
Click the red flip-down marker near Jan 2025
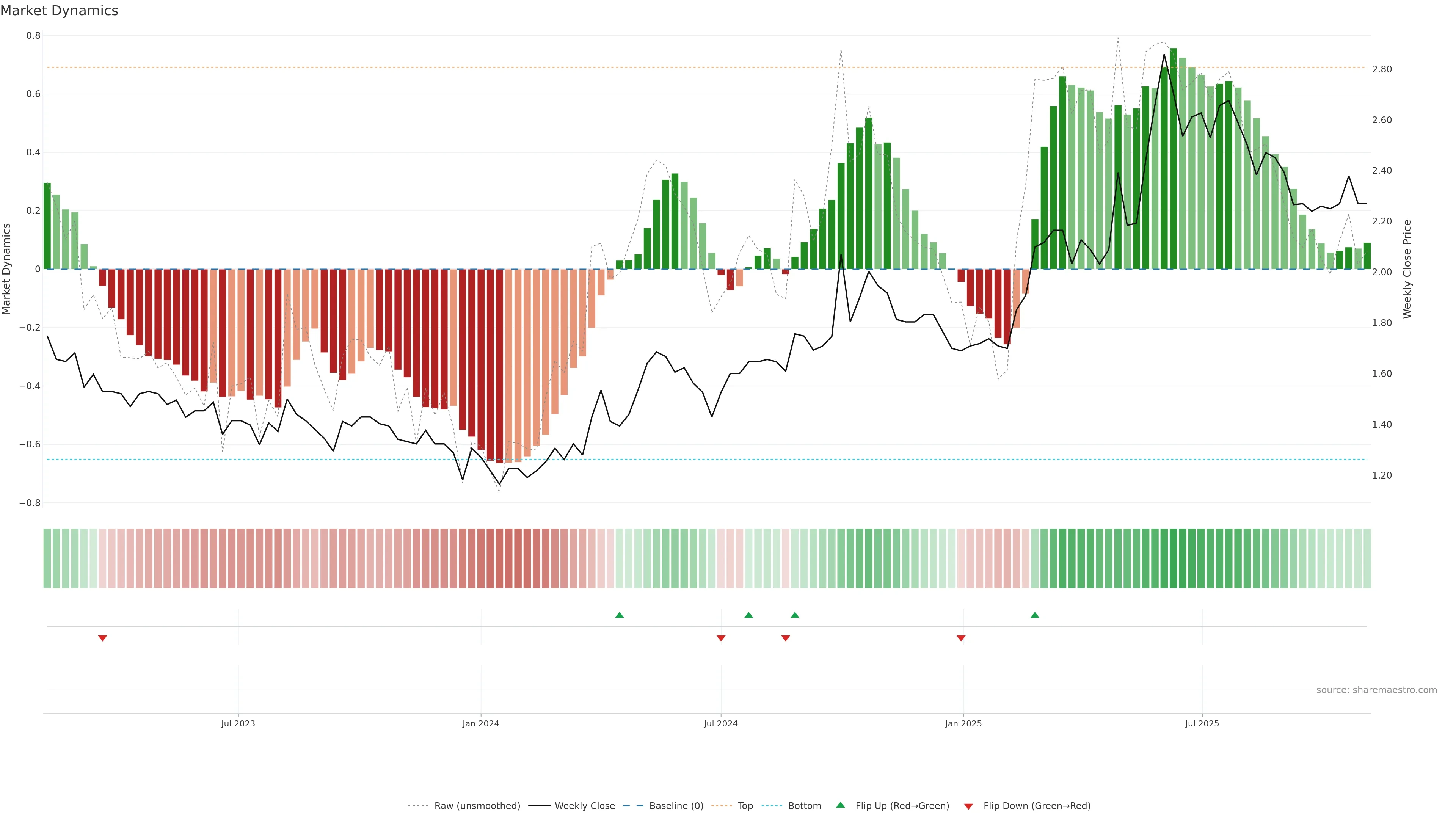click(x=961, y=638)
